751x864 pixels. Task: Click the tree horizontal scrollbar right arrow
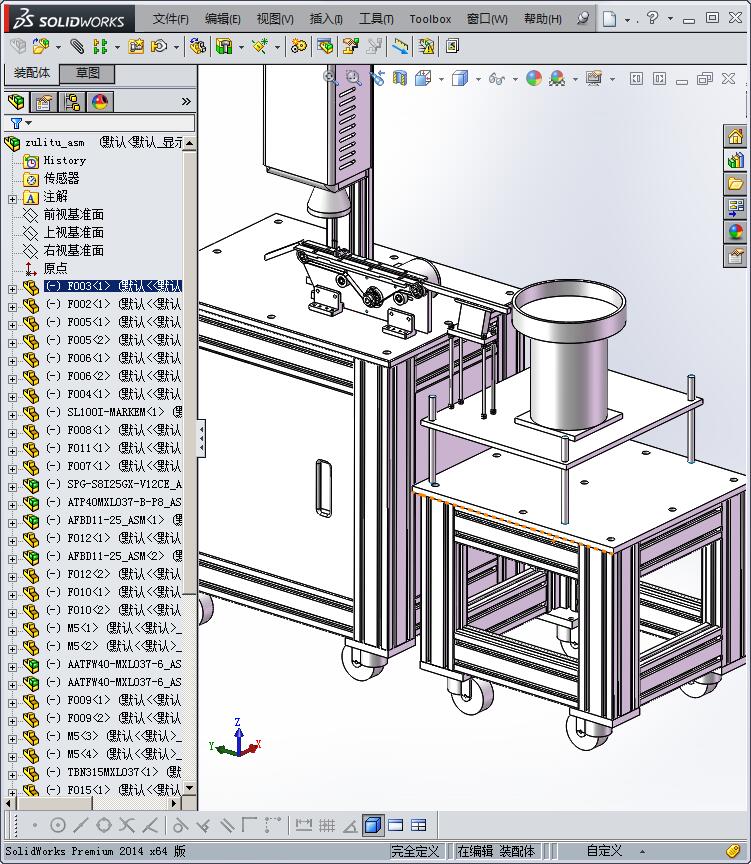[x=174, y=803]
